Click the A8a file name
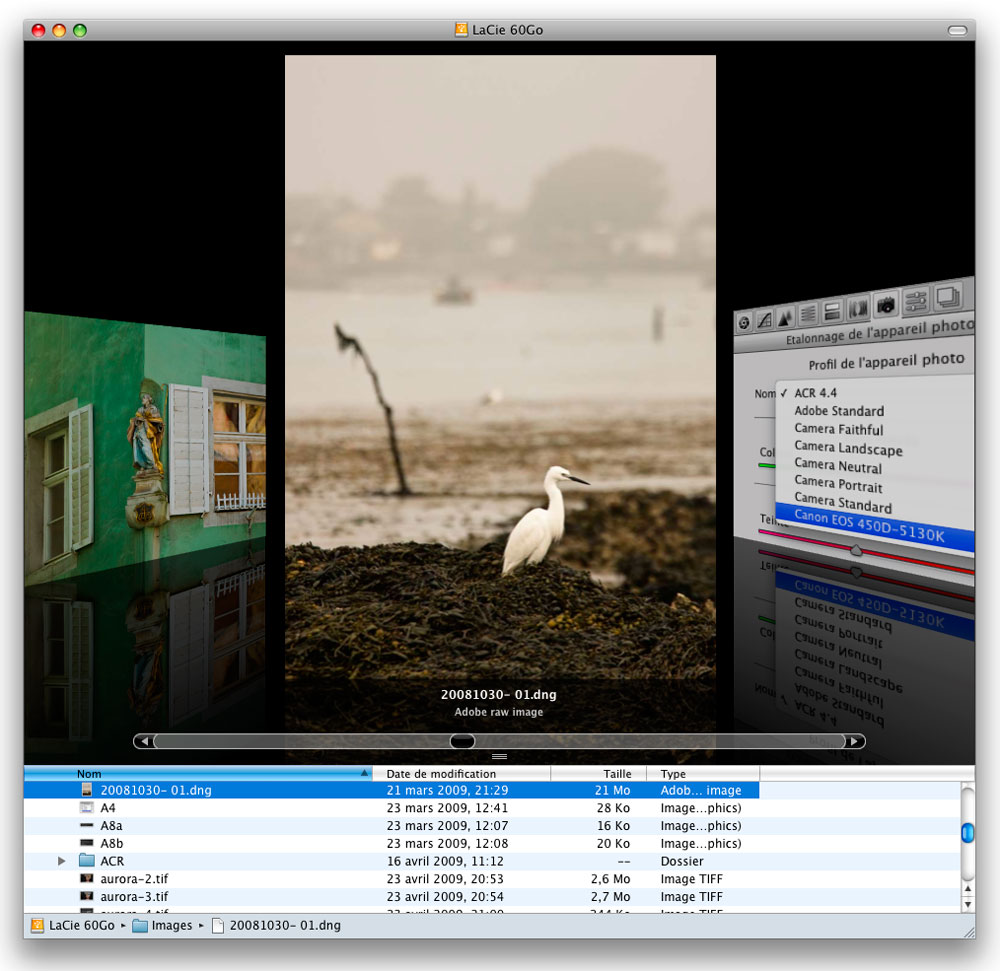This screenshot has height=971, width=1000. coord(111,826)
